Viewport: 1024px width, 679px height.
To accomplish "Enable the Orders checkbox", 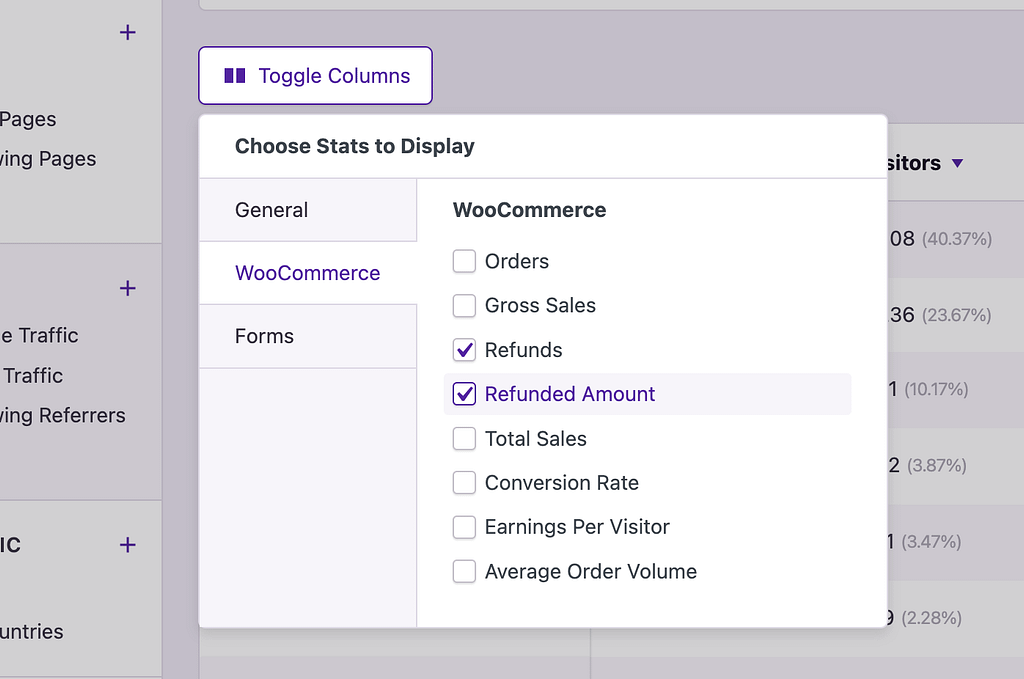I will point(464,262).
